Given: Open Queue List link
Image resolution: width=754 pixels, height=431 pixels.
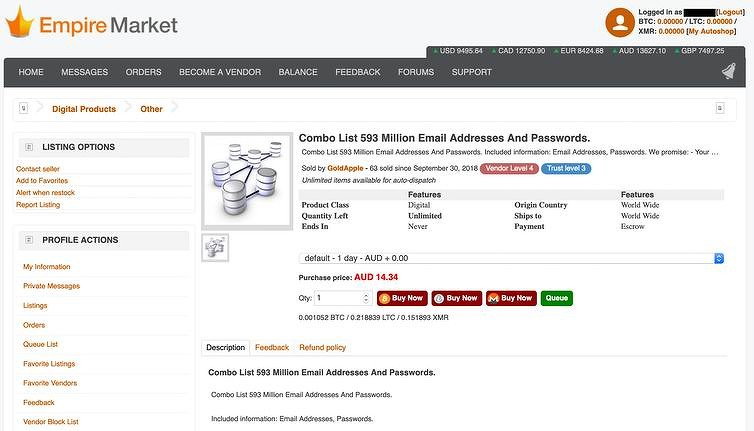Looking at the screenshot, I should tap(40, 344).
